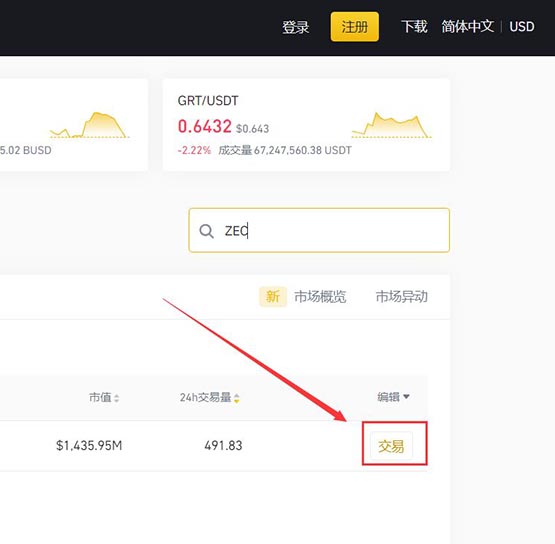Open the 编辑 dropdown arrow
This screenshot has width=555, height=544.
tap(406, 397)
